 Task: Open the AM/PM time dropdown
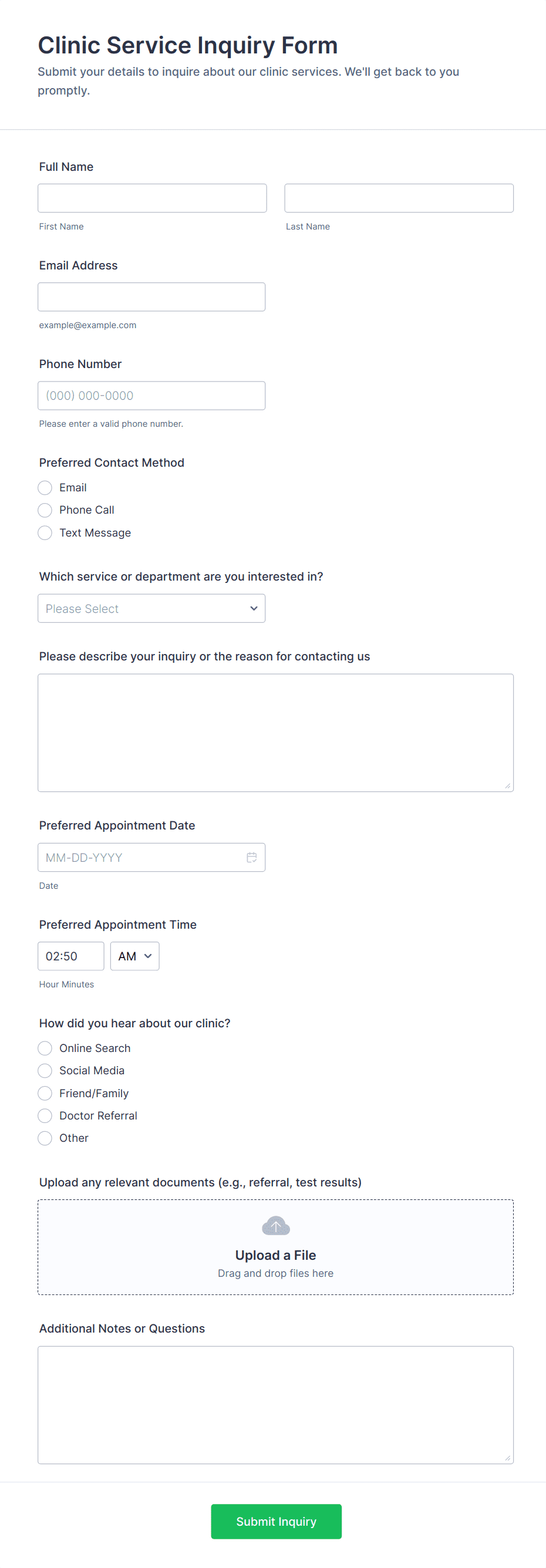134,956
